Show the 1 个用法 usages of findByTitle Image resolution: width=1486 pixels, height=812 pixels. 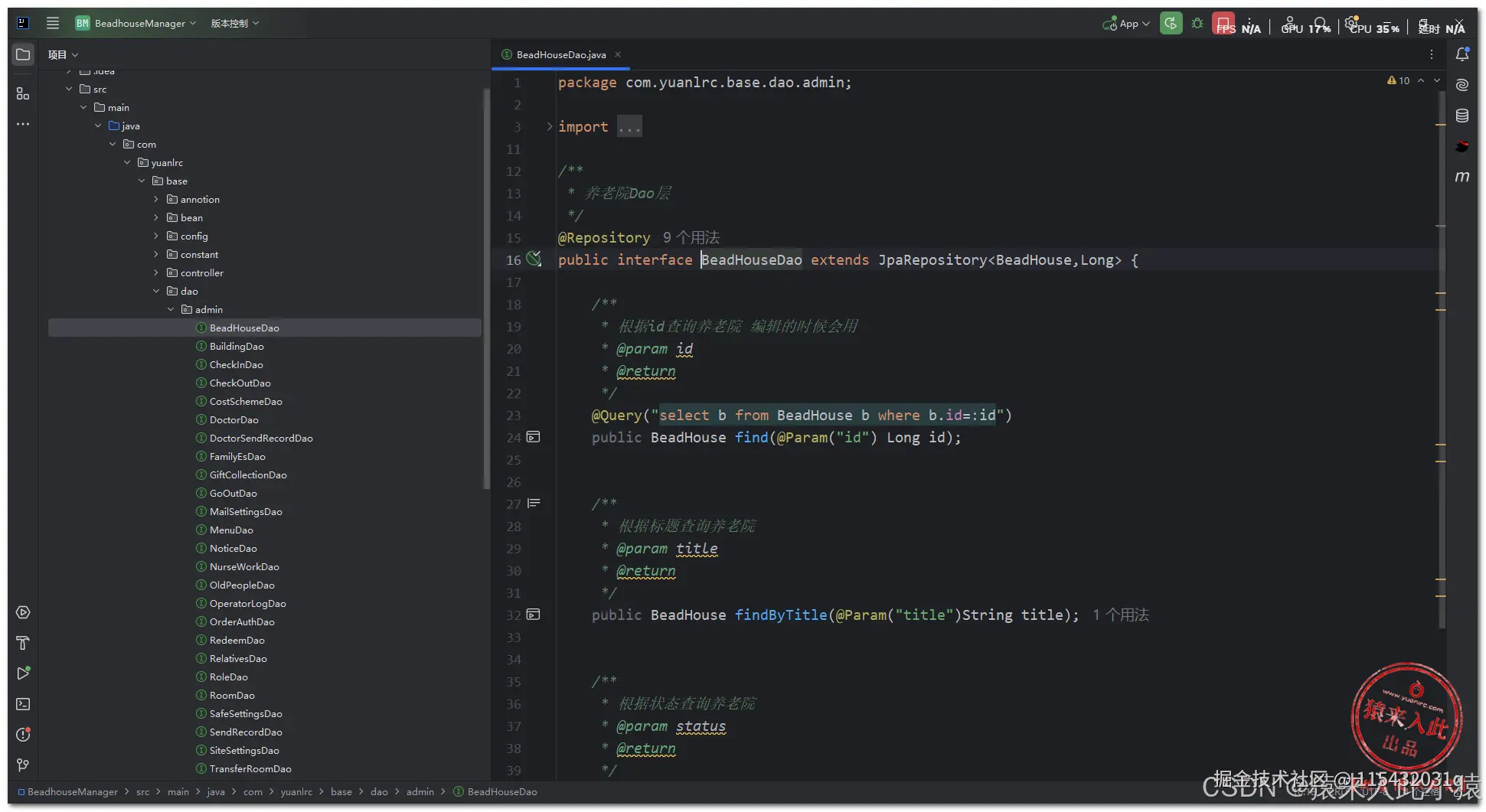pyautogui.click(x=1121, y=615)
